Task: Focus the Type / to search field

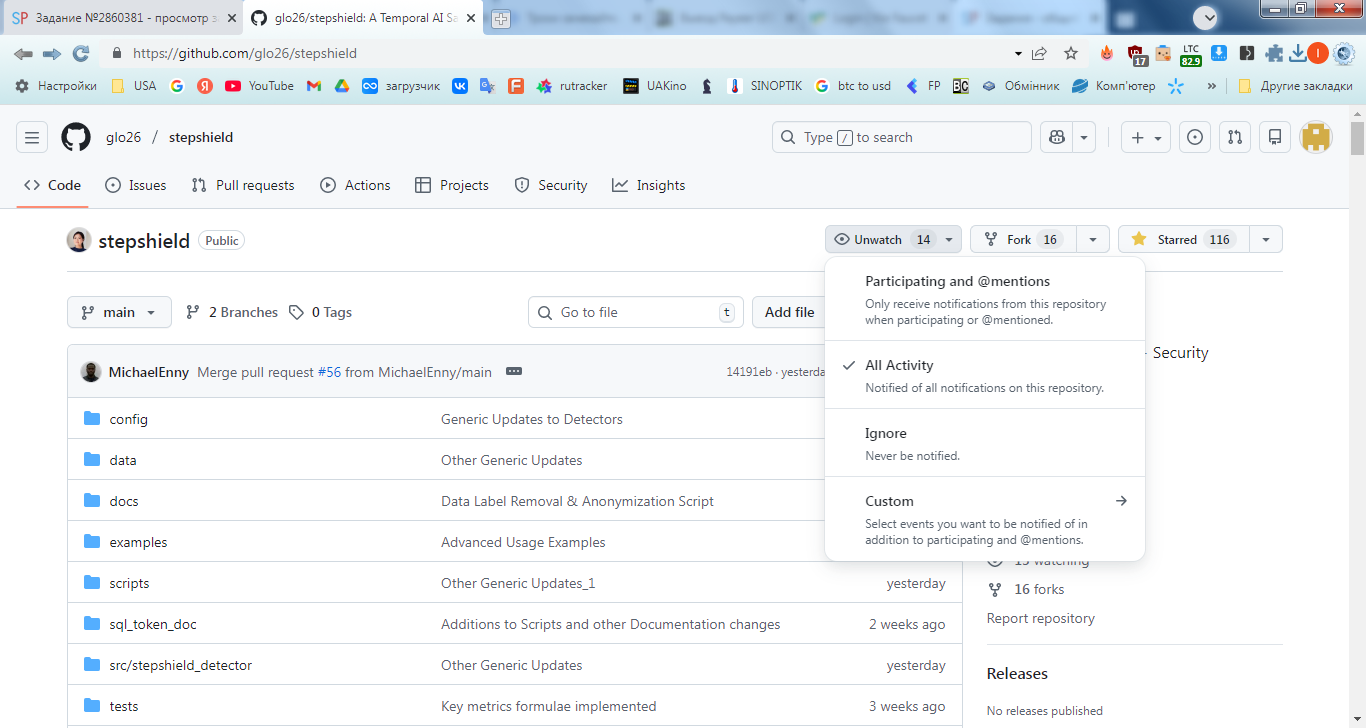Action: click(x=901, y=137)
